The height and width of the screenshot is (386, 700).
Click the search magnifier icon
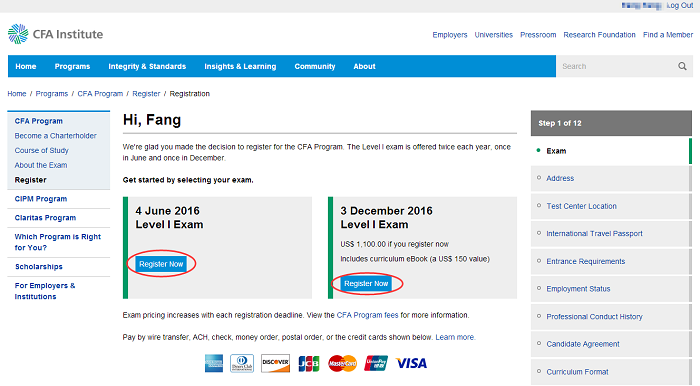point(682,66)
